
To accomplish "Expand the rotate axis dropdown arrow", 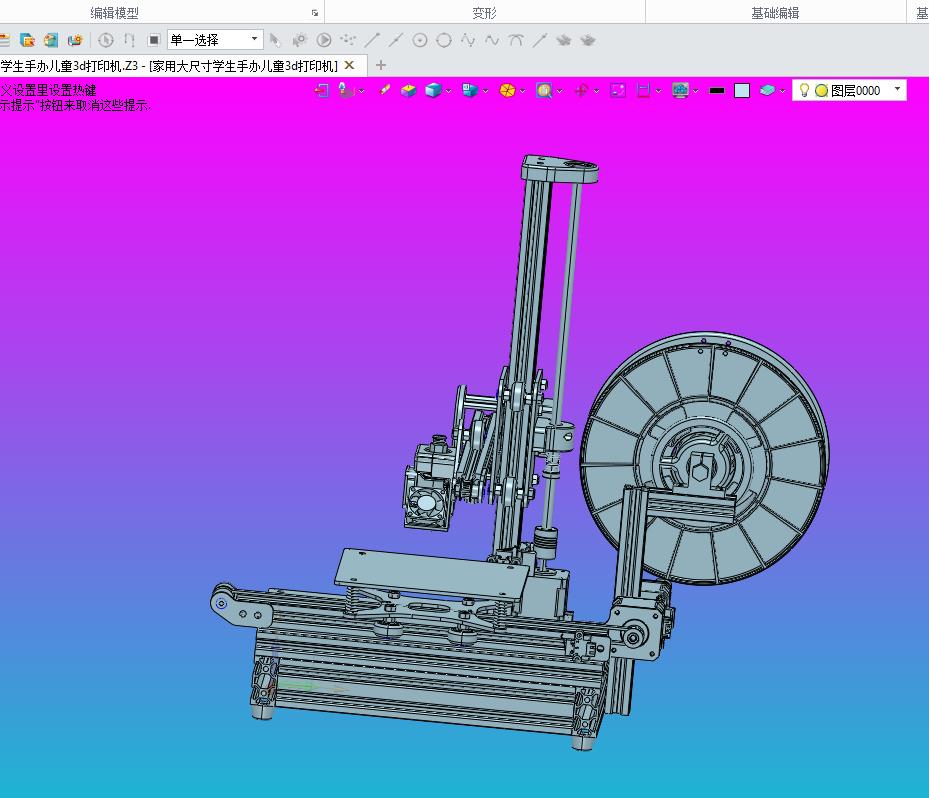I will coord(597,91).
